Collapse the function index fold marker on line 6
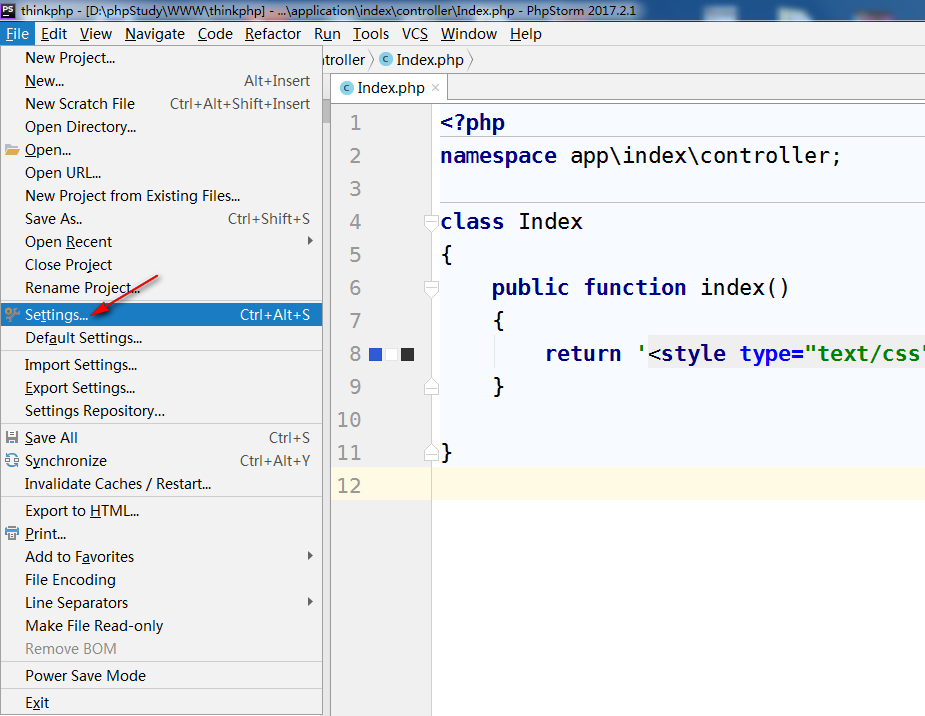The height and width of the screenshot is (716, 925). (431, 288)
